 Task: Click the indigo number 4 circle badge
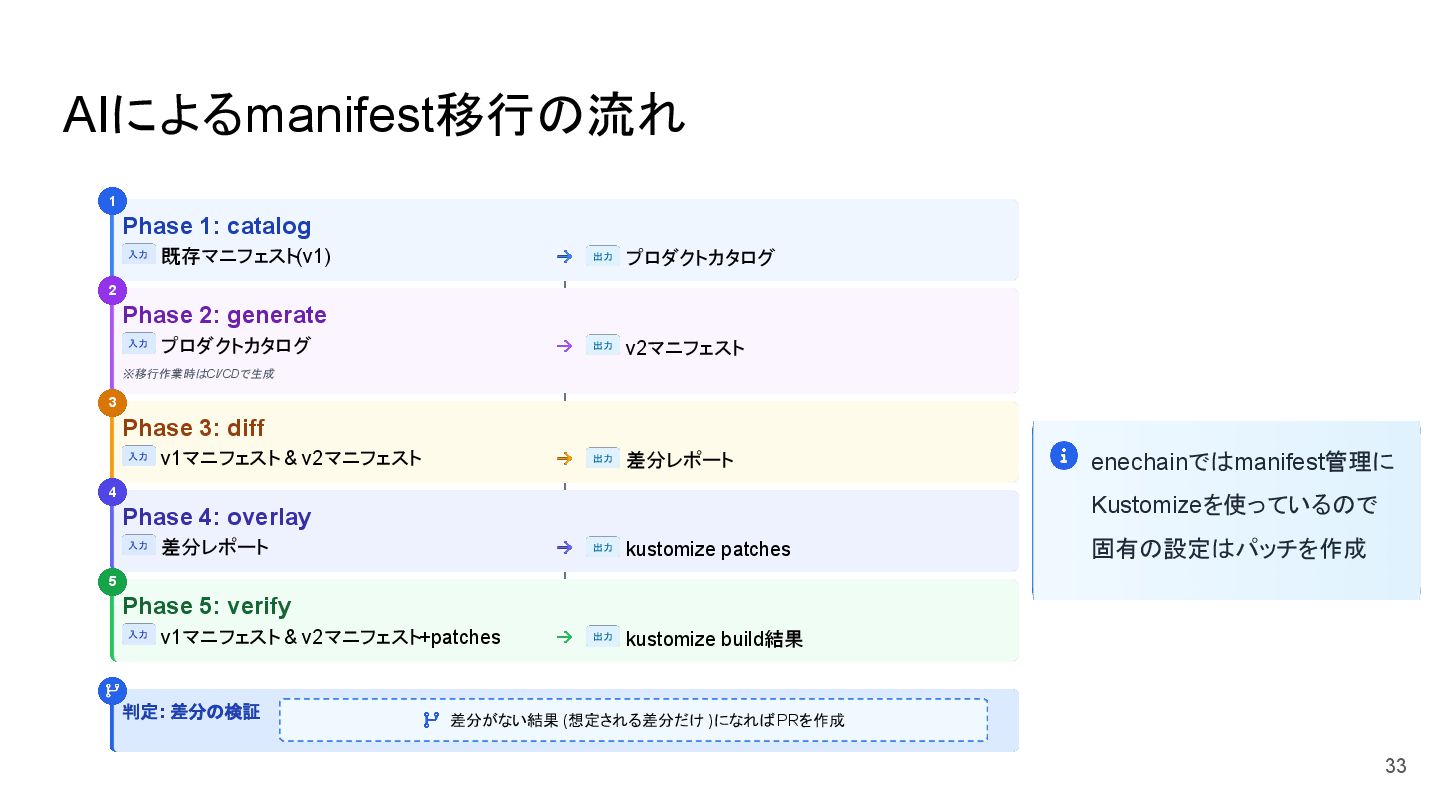(112, 492)
